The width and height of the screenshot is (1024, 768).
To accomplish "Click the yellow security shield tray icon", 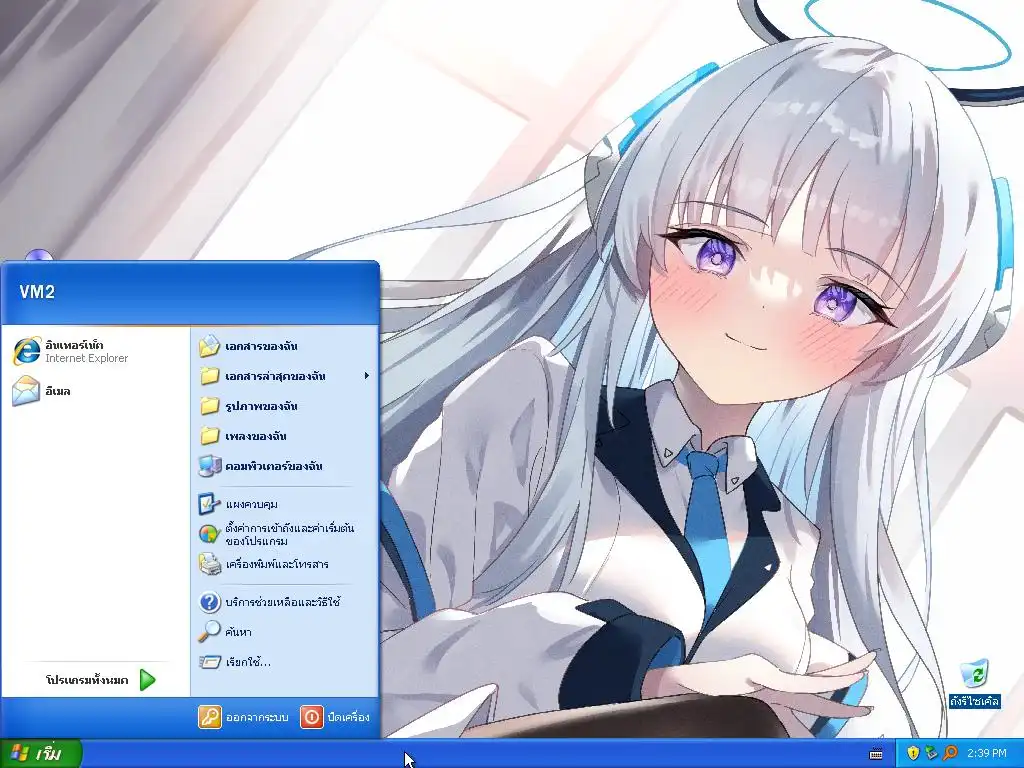I will coord(913,754).
